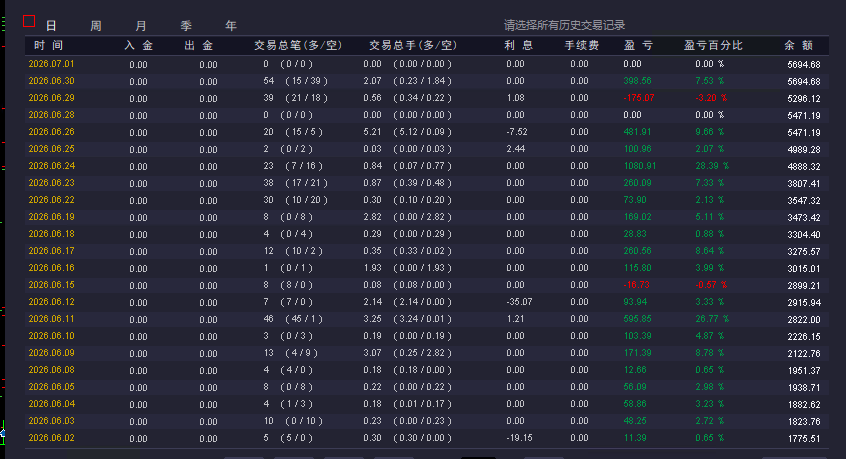Select the 2026.06.30 date row
This screenshot has width=846, height=459.
[x=427, y=81]
